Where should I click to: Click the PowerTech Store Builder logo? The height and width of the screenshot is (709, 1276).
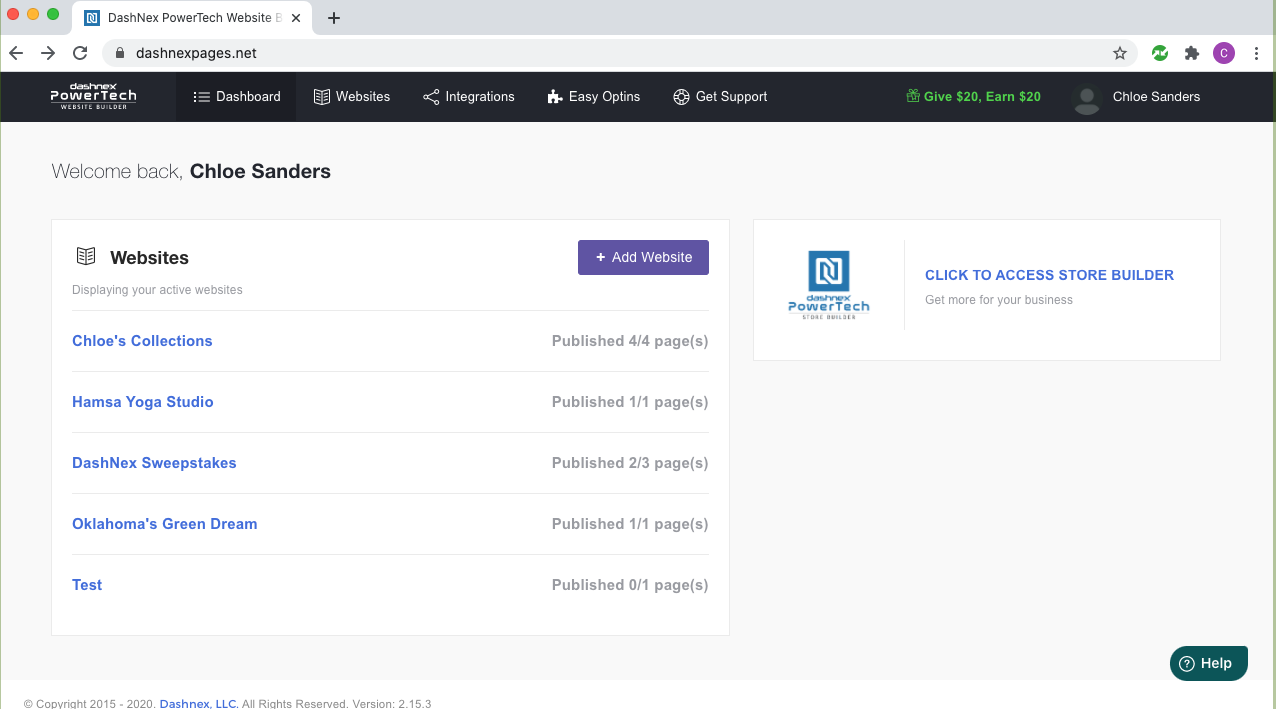coord(828,285)
